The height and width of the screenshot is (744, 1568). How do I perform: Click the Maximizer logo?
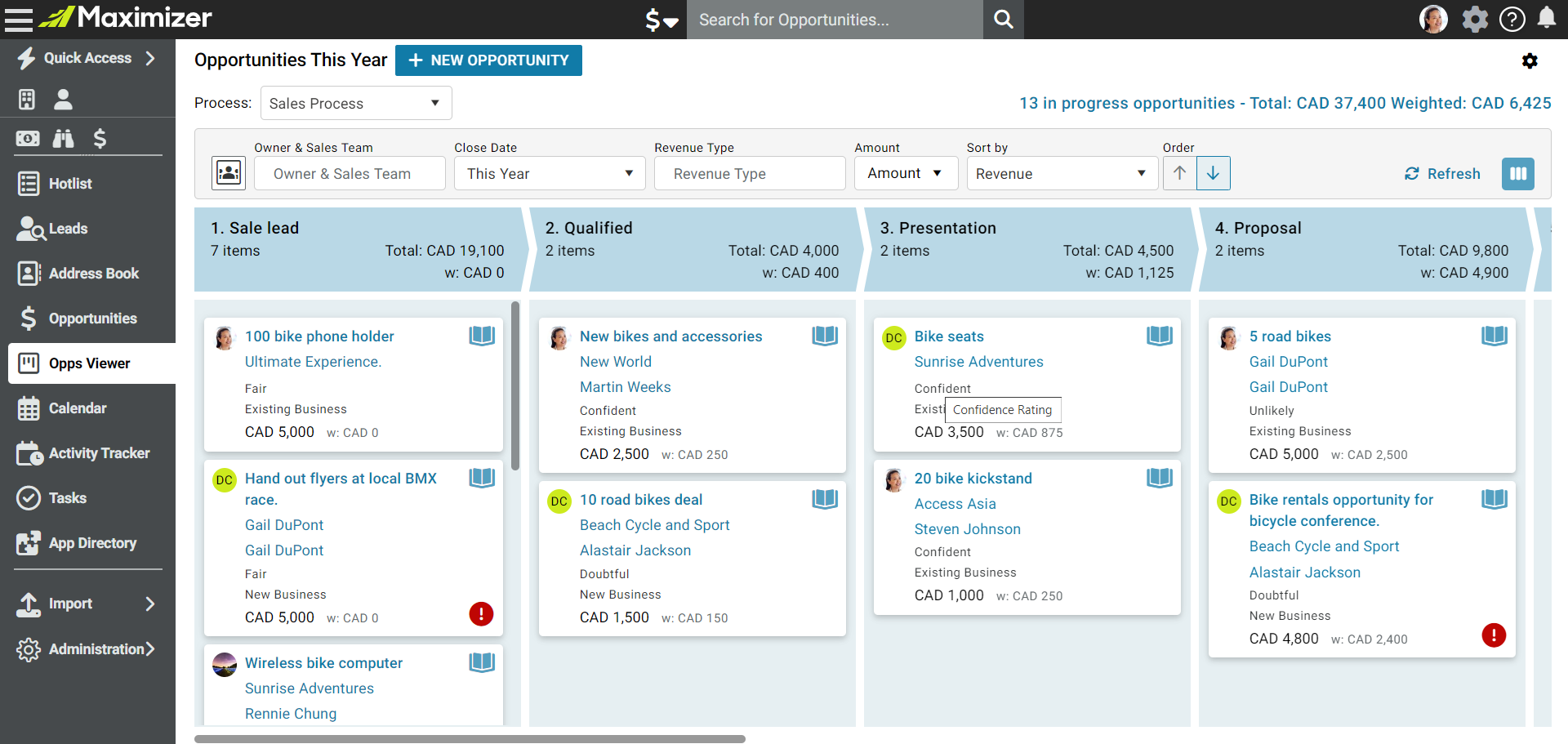pos(125,17)
